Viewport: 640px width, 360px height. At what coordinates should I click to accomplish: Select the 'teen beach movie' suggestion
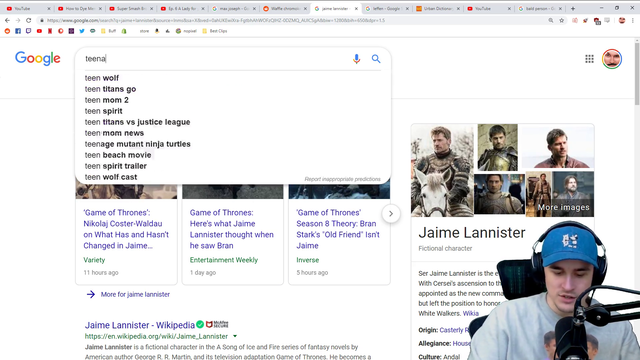coord(233,155)
